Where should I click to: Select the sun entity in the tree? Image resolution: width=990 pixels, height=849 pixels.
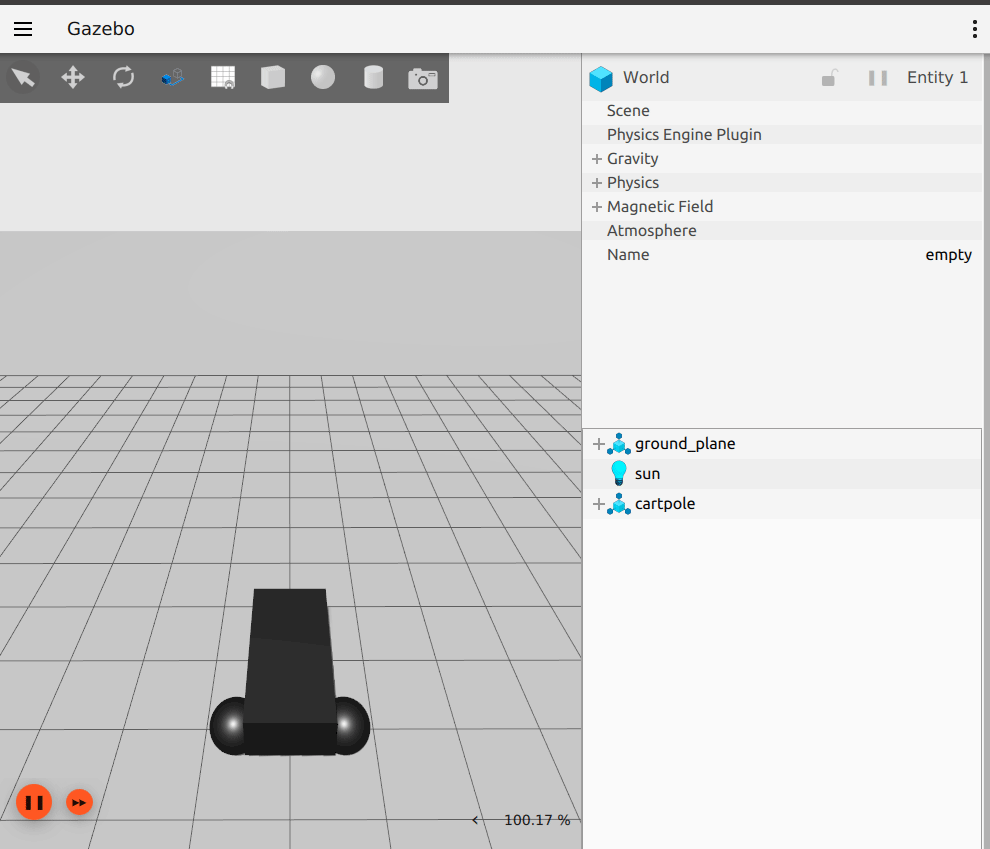[648, 473]
